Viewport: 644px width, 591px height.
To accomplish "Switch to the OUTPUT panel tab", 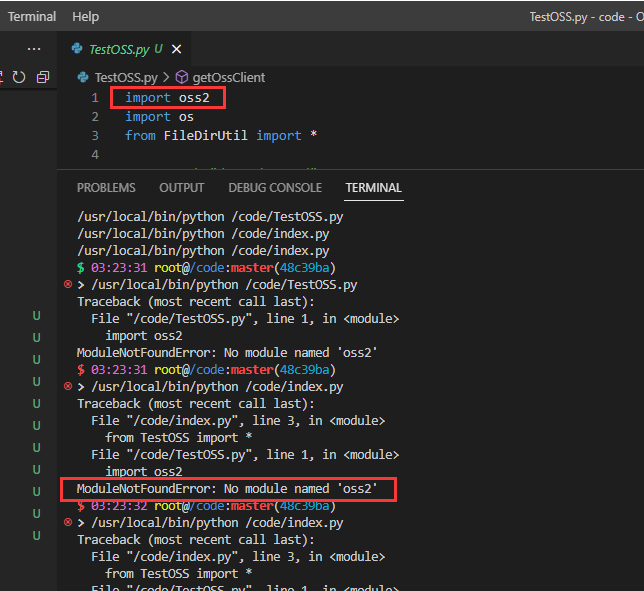I will (182, 188).
